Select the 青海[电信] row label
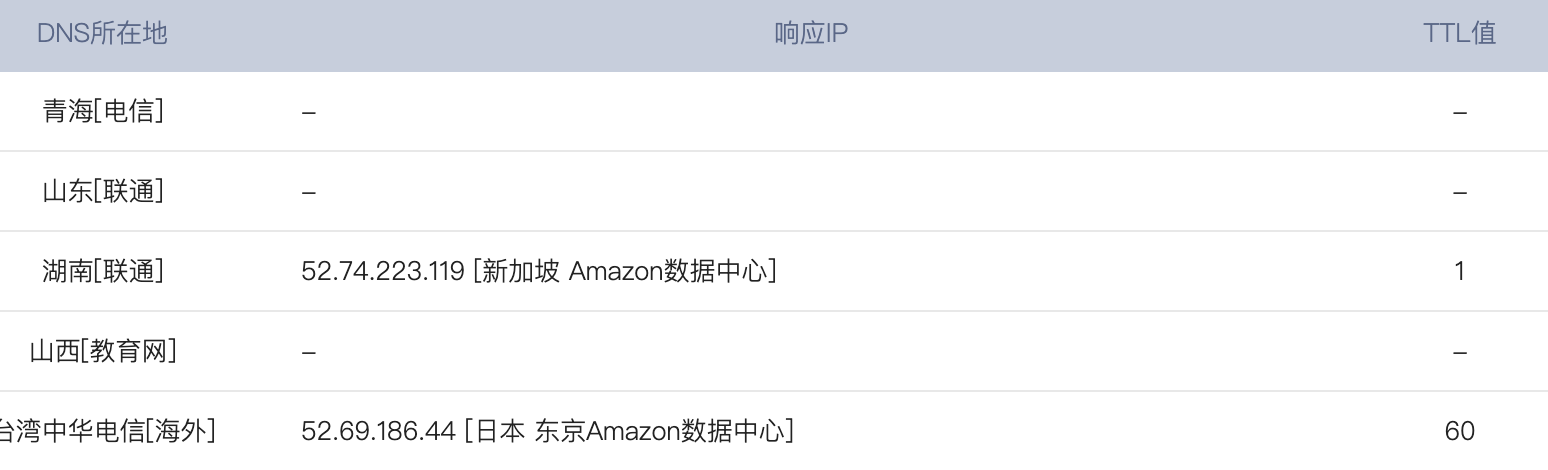Screen dimensions: 1548x470 pos(103,111)
